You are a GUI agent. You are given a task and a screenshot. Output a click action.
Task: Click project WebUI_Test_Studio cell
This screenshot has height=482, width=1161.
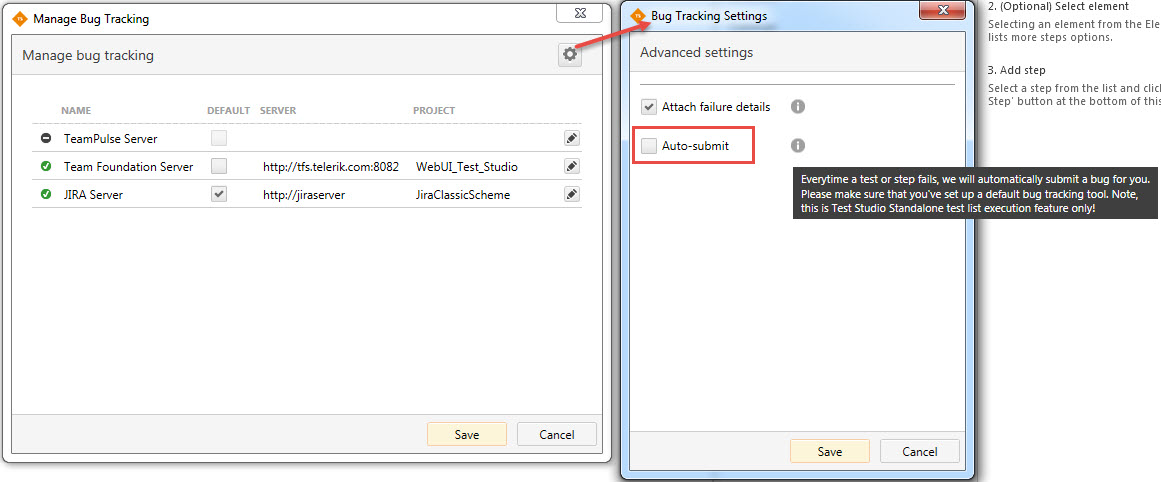coord(466,167)
